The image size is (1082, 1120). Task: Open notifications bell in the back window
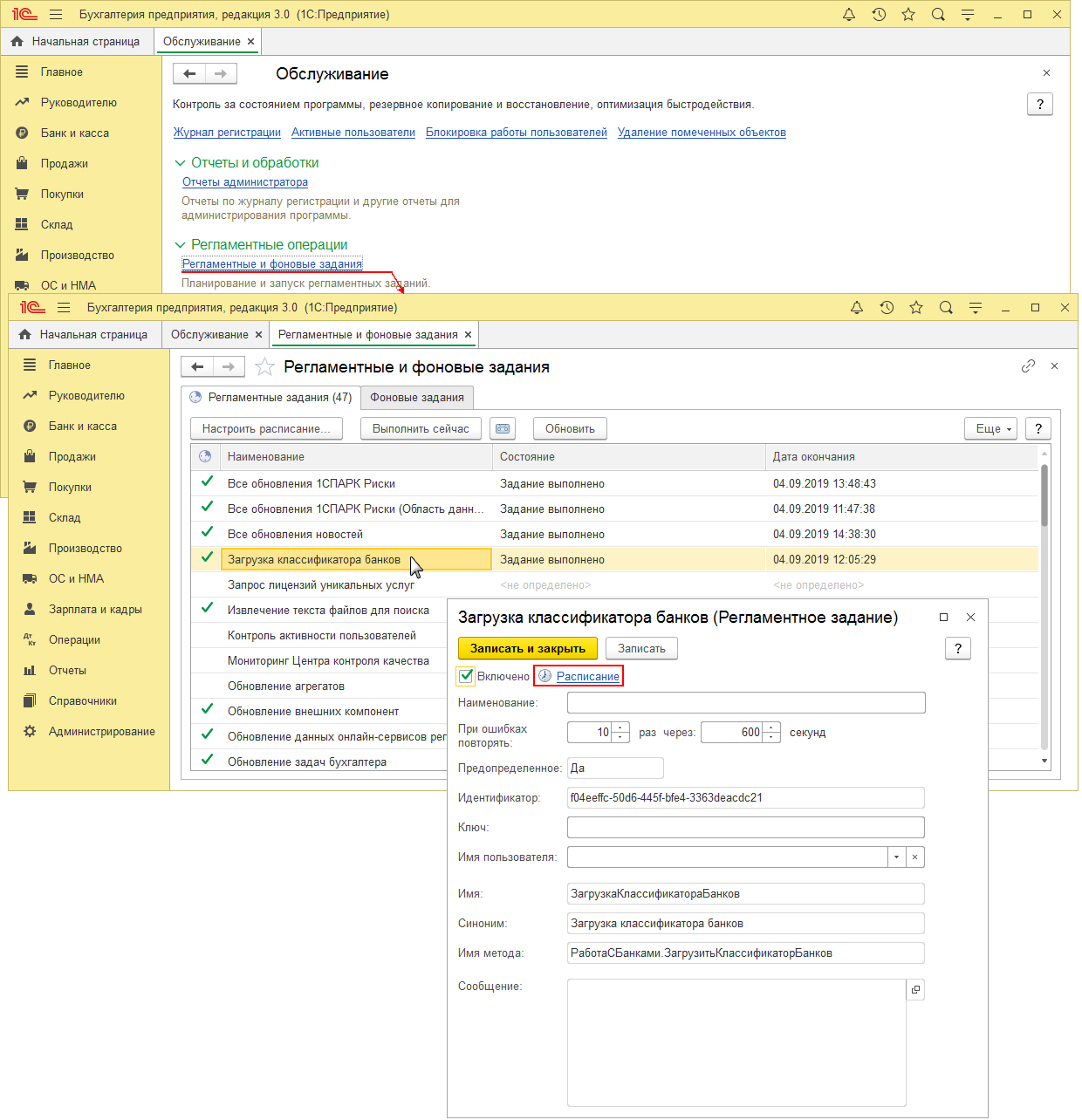[x=849, y=14]
